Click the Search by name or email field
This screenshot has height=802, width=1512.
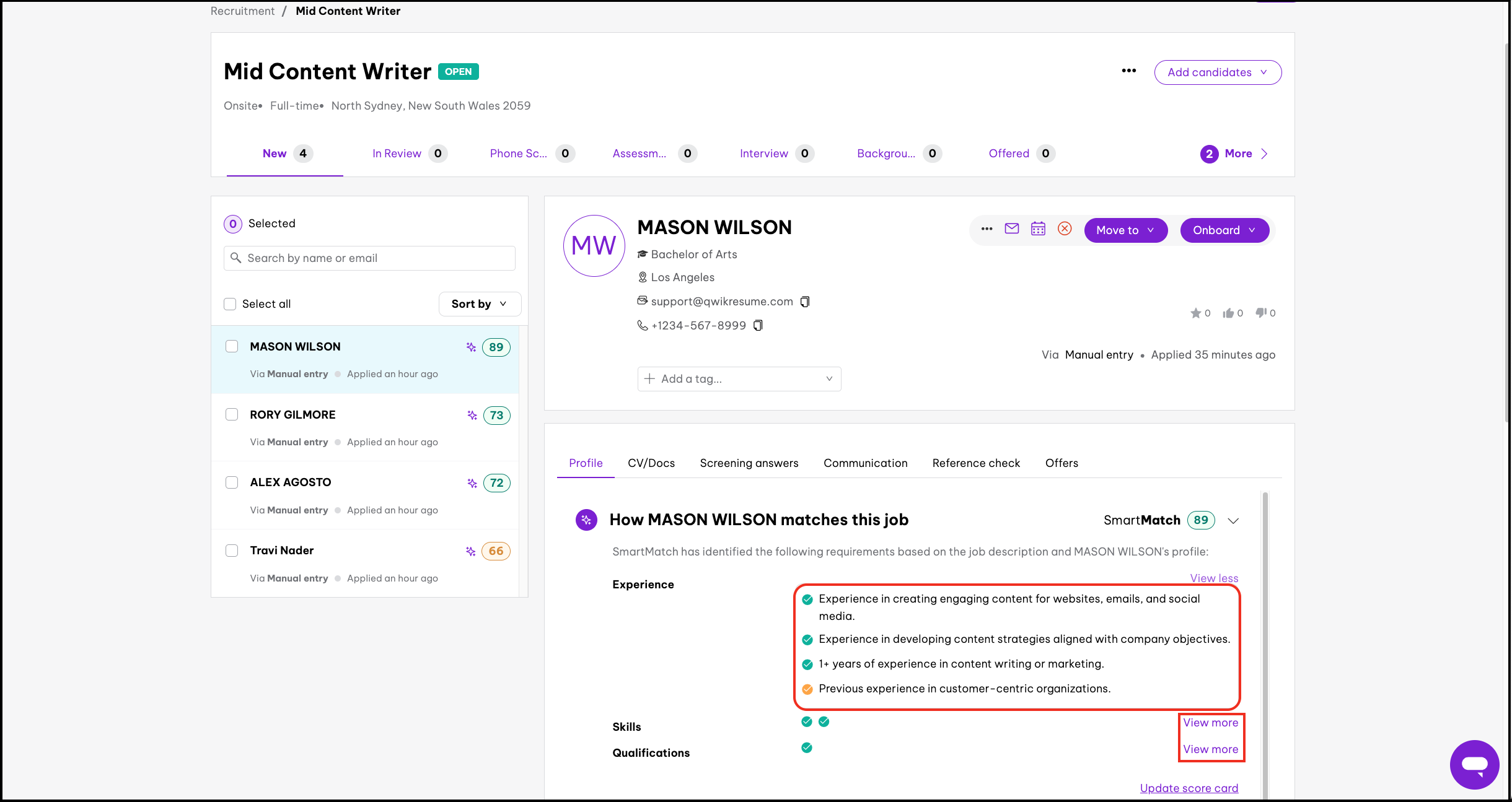coord(369,258)
